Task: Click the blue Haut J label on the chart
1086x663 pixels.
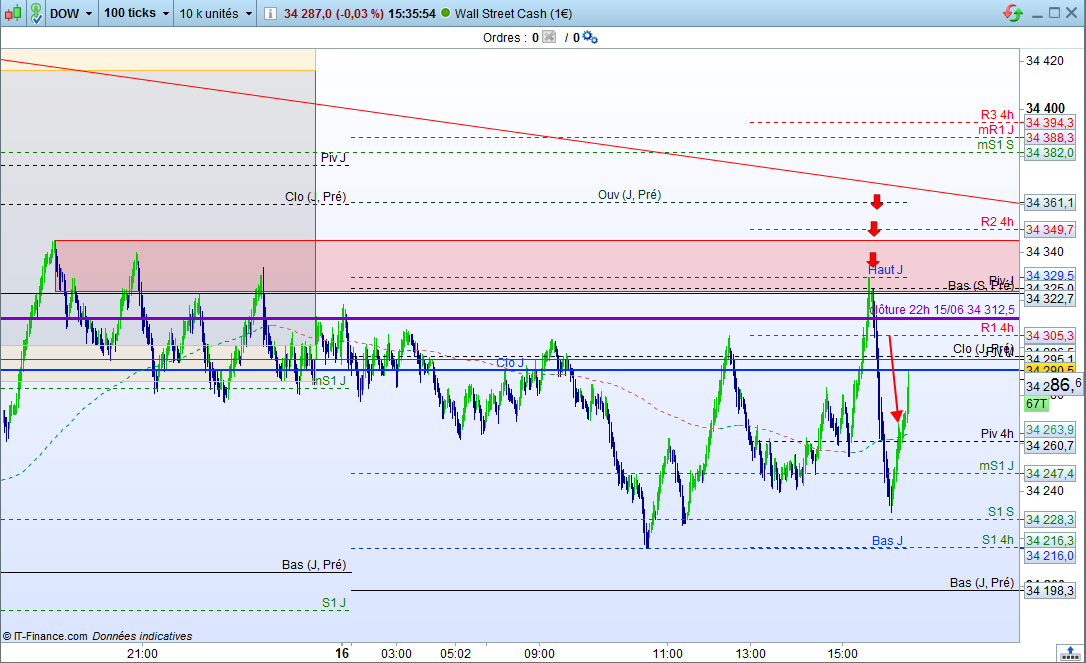Action: (886, 269)
